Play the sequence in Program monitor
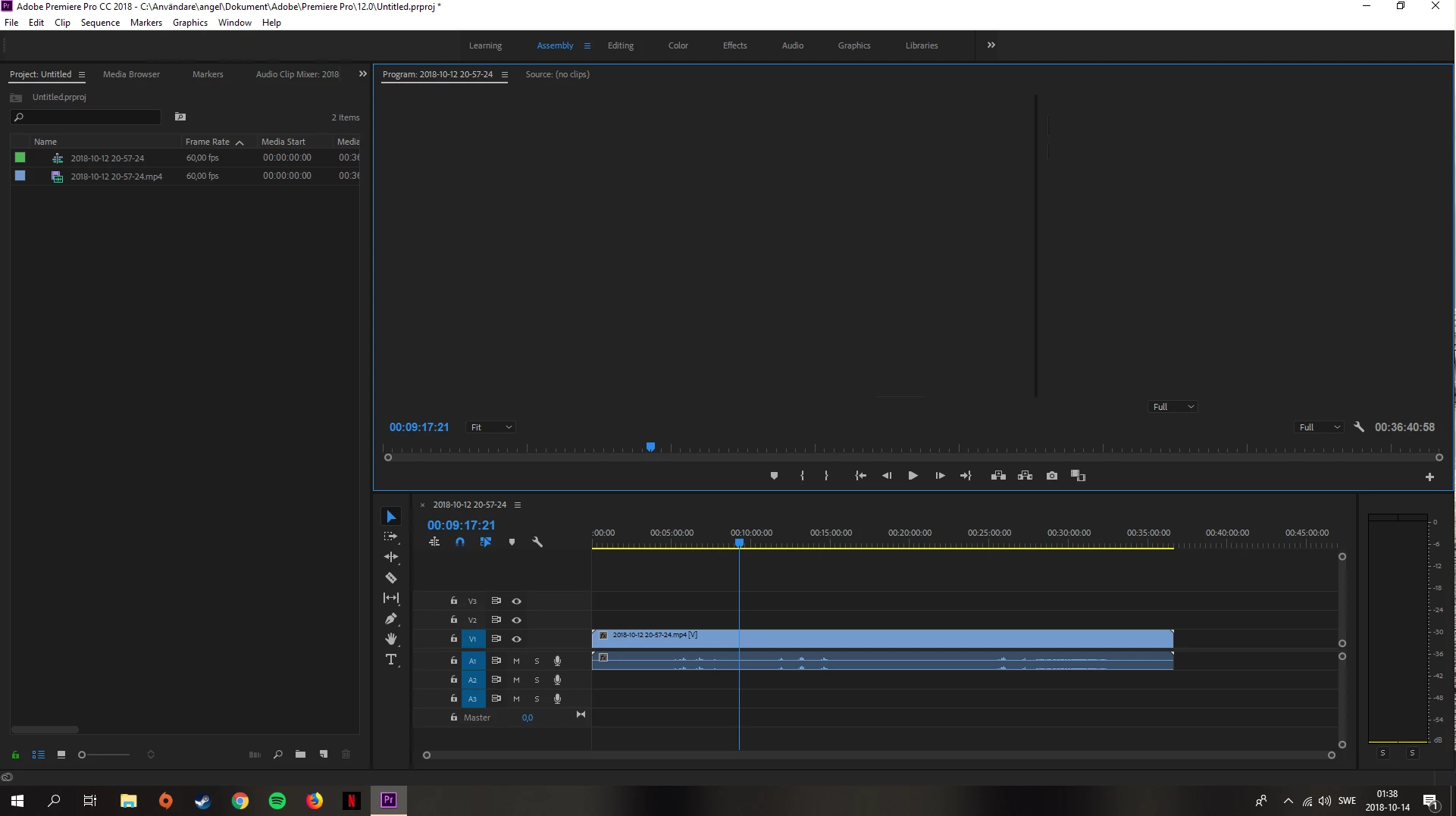This screenshot has width=1456, height=816. tap(913, 476)
